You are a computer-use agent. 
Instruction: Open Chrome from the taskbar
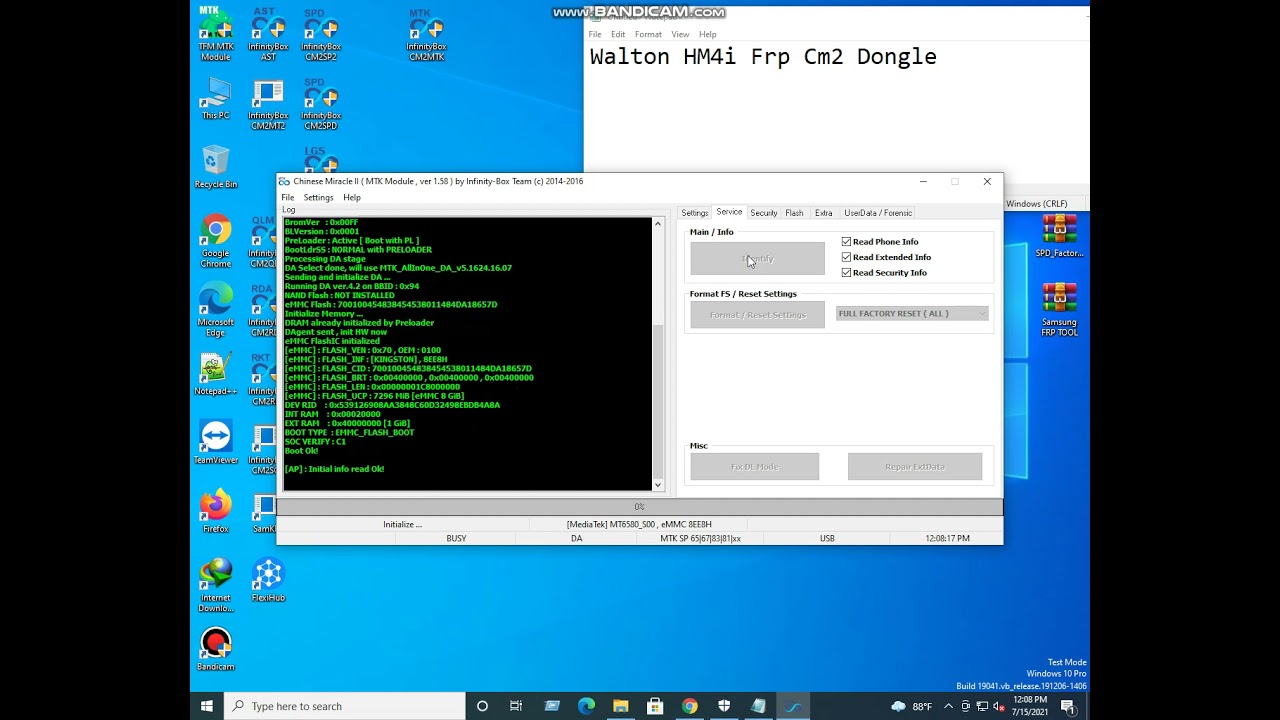690,706
